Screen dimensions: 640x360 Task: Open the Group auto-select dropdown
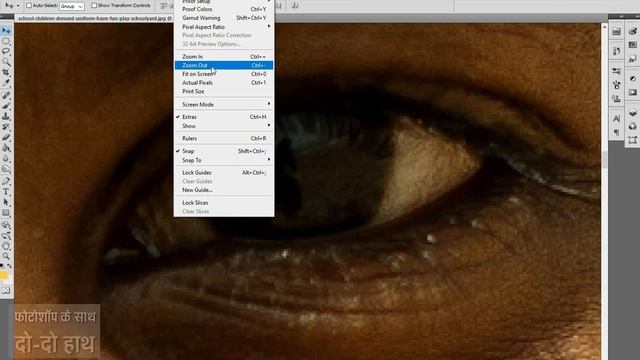(72, 6)
